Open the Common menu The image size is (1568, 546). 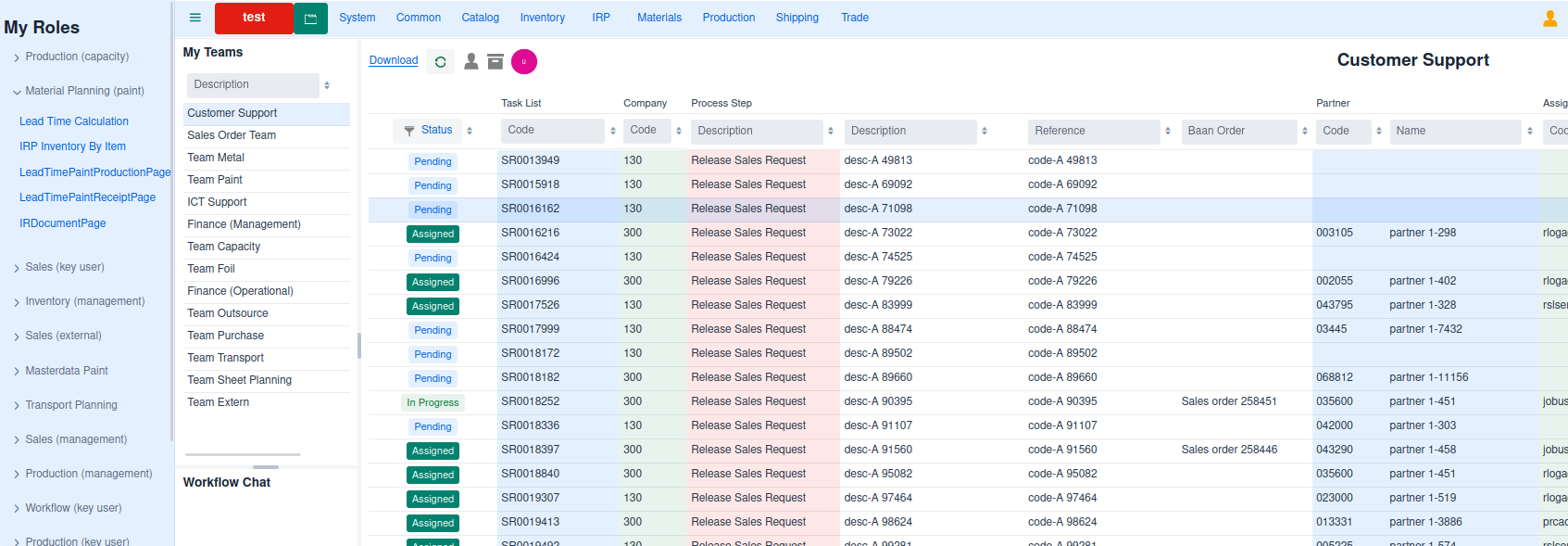coord(419,18)
